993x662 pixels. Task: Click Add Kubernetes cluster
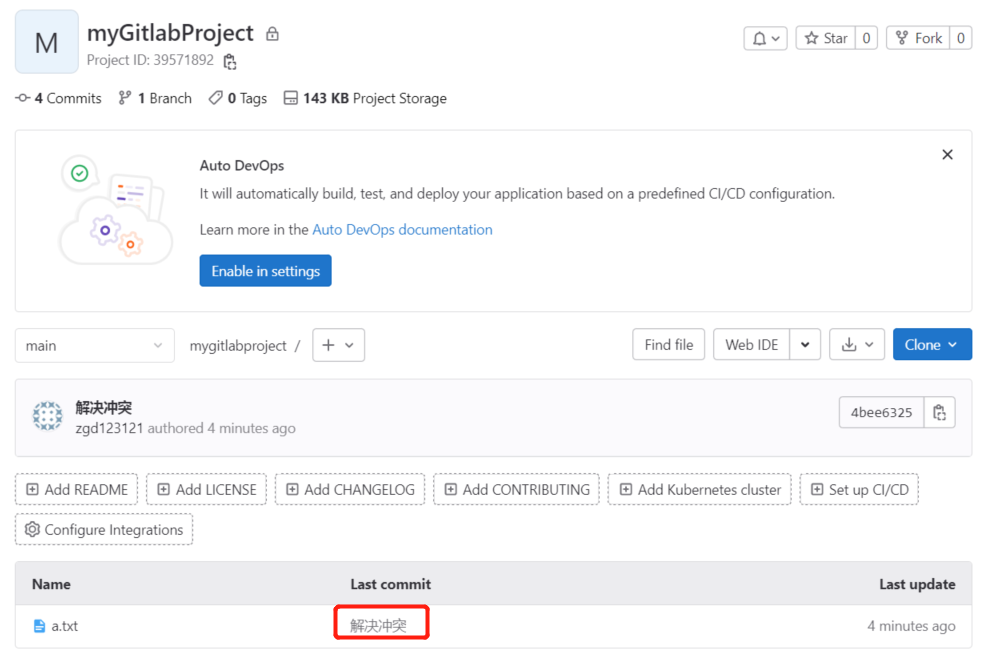(x=700, y=490)
